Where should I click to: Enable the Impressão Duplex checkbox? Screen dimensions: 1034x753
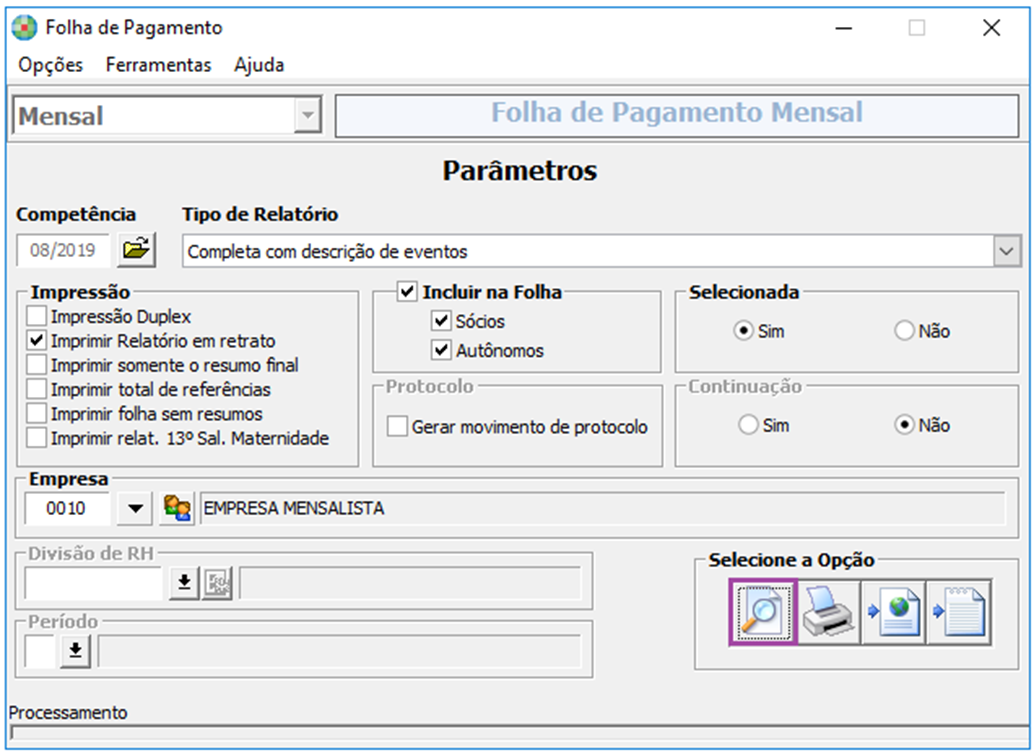[x=37, y=317]
